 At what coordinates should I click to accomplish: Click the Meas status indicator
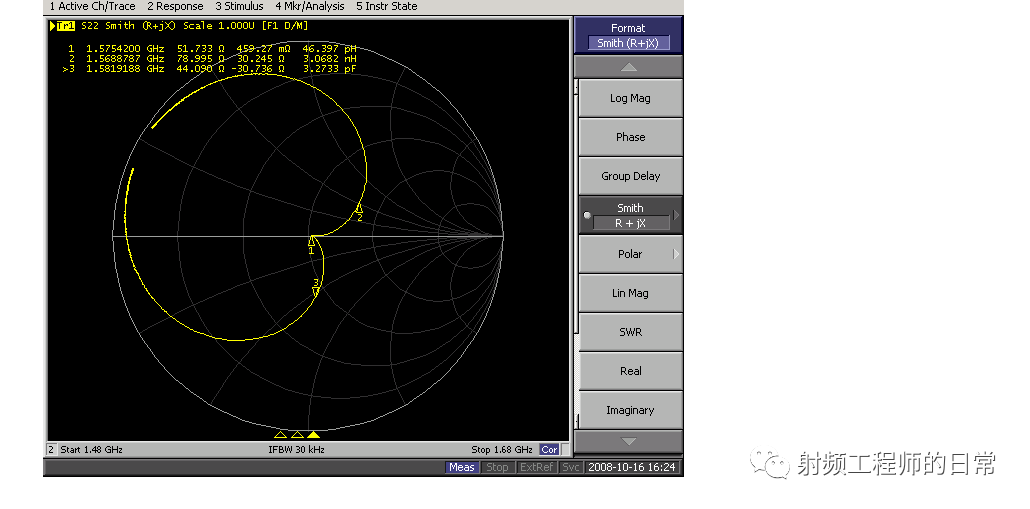(462, 468)
